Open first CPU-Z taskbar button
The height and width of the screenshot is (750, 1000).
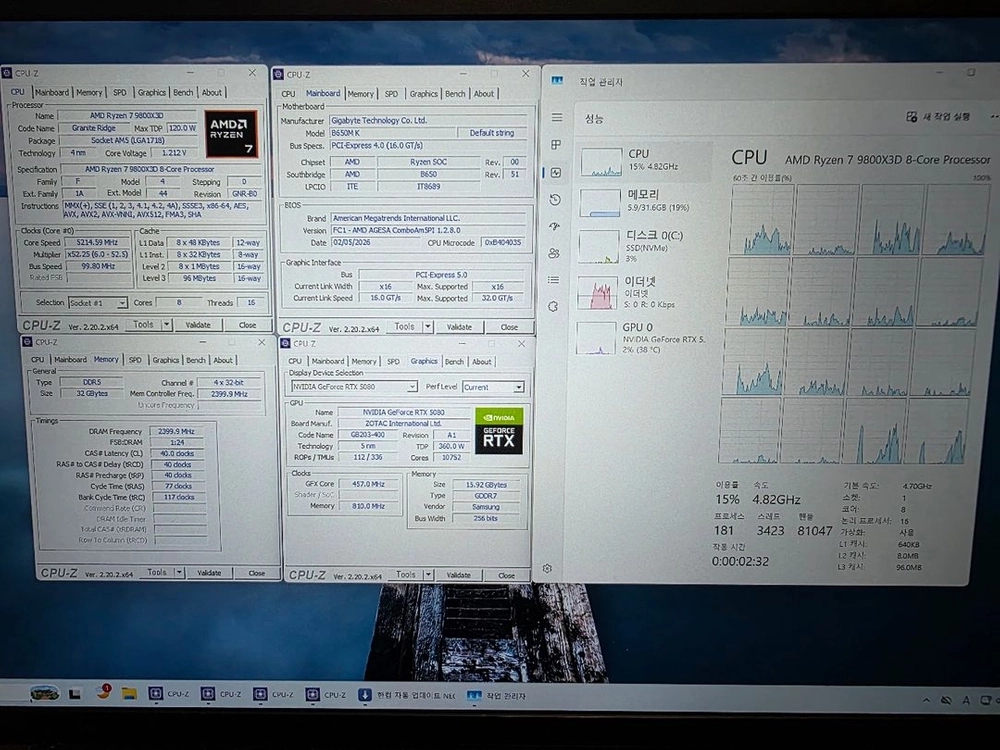click(169, 694)
